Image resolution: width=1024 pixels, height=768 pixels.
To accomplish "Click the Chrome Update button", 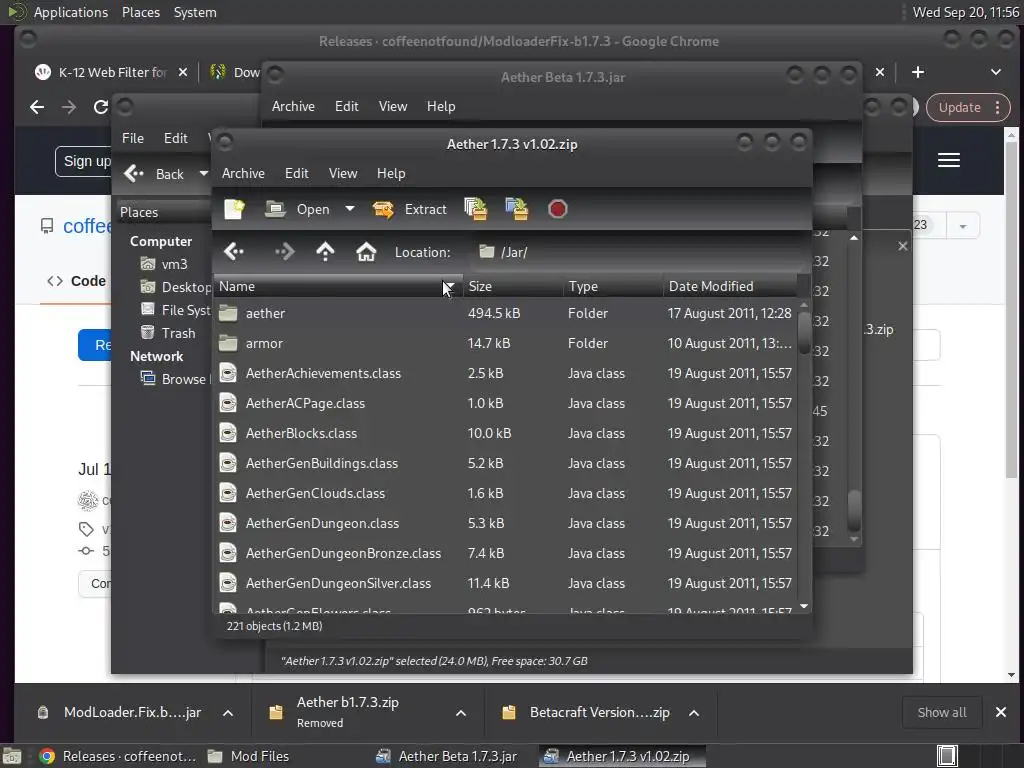I will [968, 107].
